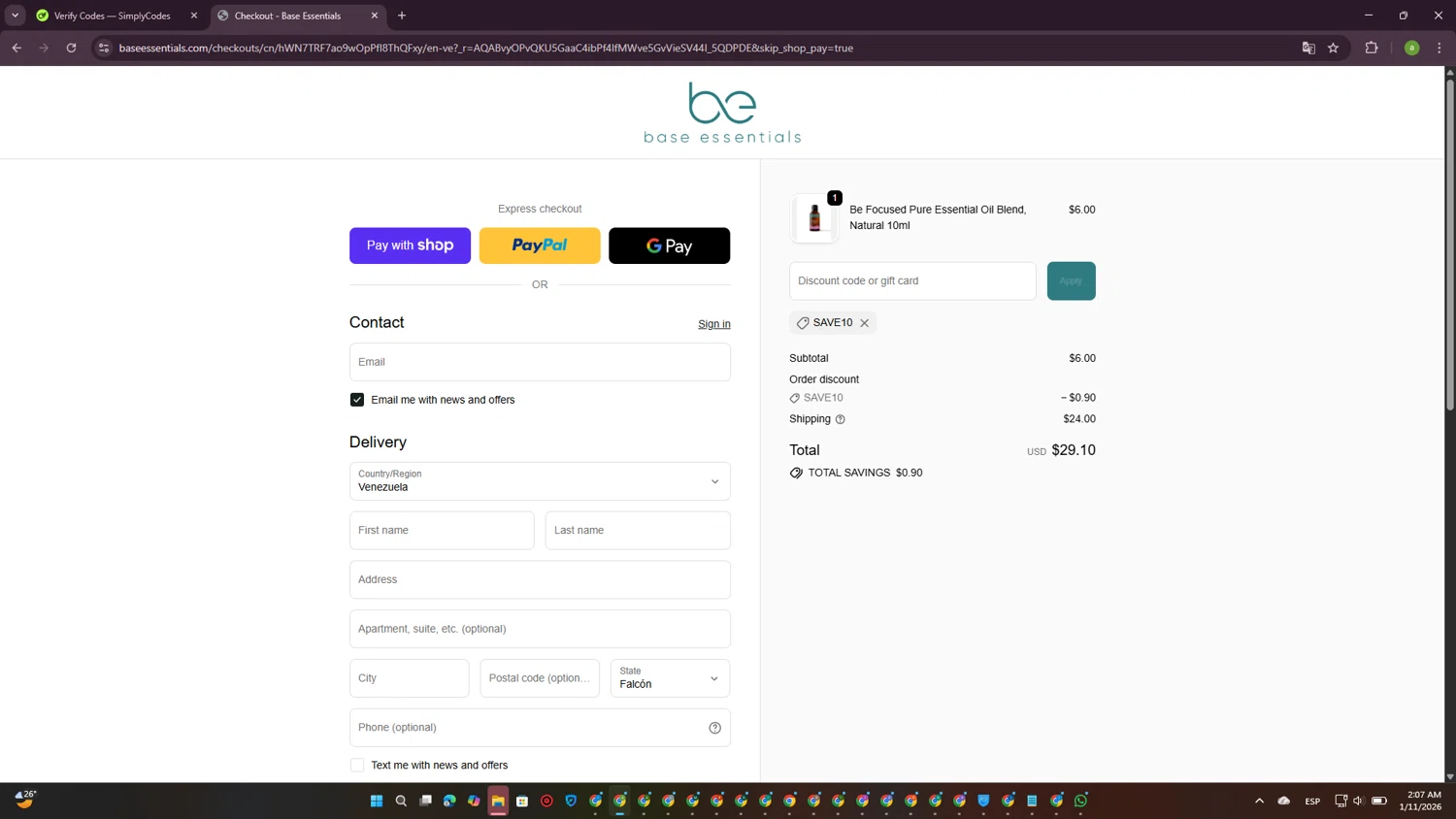
Task: Go back to the previous page
Action: (17, 48)
